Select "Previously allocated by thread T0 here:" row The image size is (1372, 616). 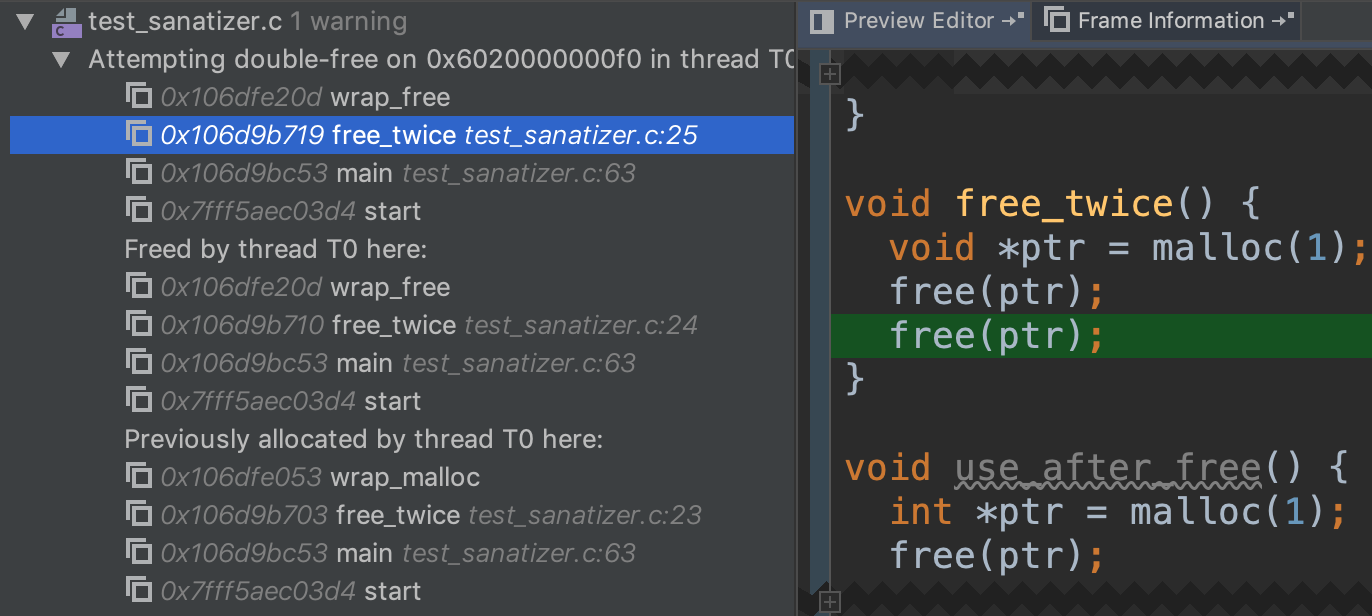pos(364,439)
